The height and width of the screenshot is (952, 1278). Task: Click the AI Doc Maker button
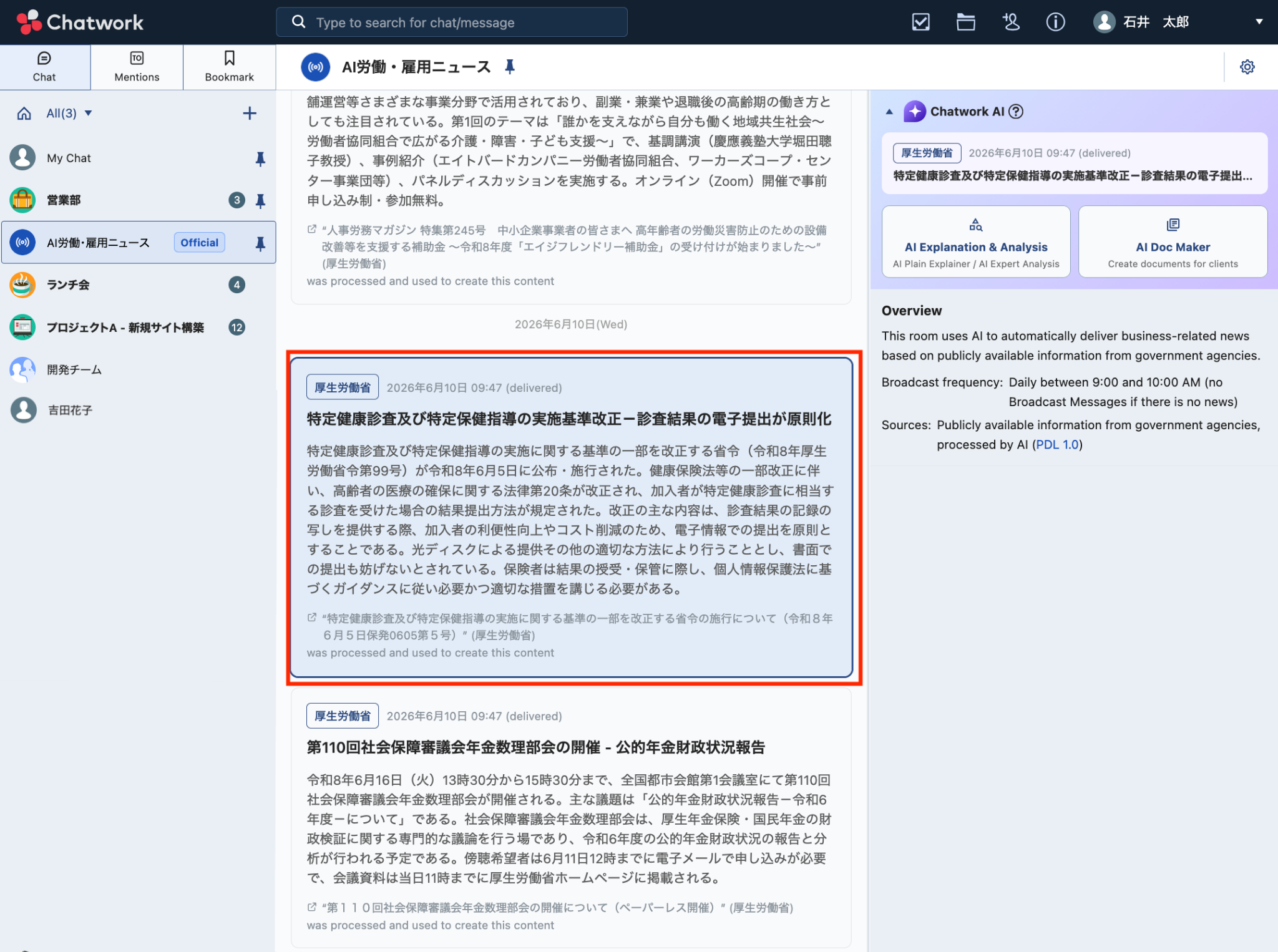1173,241
